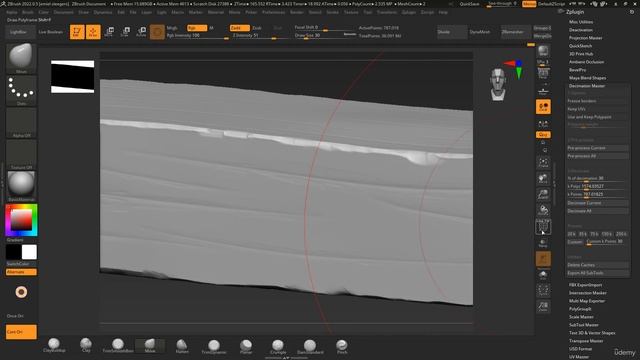640x360 pixels.
Task: Toggle Transp transparency mode
Action: (543, 243)
